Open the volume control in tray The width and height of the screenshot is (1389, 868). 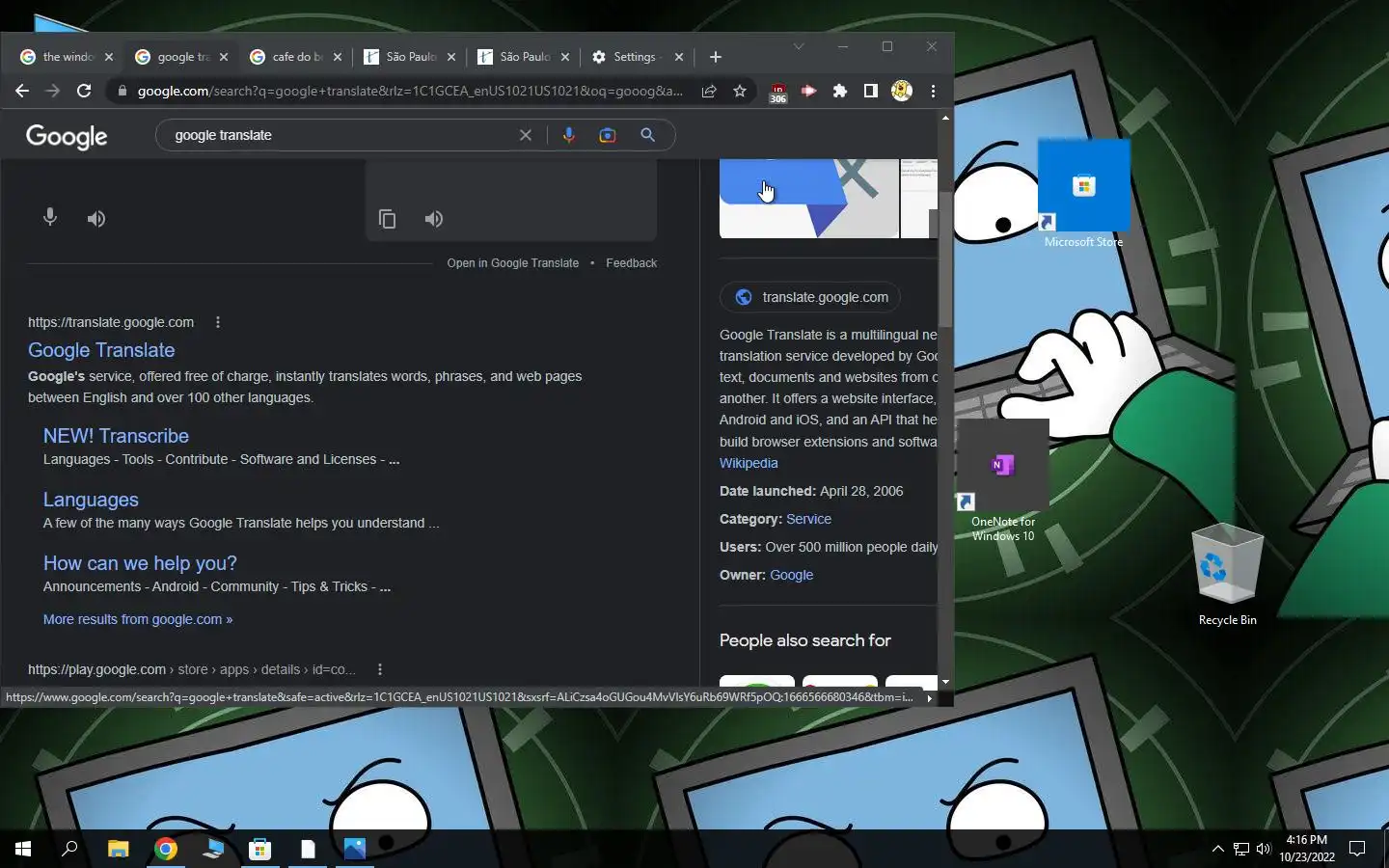[x=1264, y=849]
